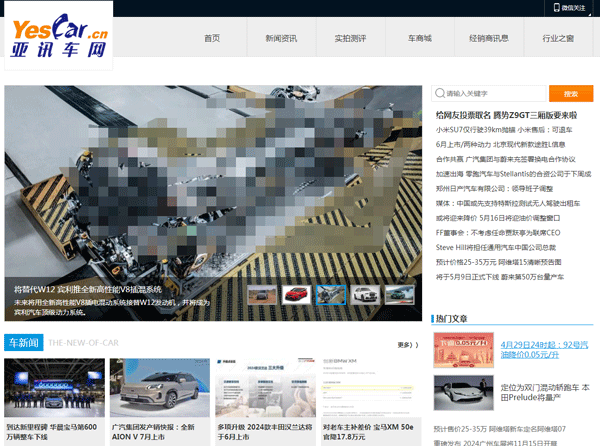This screenshot has height=446, width=600.
Task: Open FF董事会 贾跃亭 CEO article
Action: [x=498, y=233]
